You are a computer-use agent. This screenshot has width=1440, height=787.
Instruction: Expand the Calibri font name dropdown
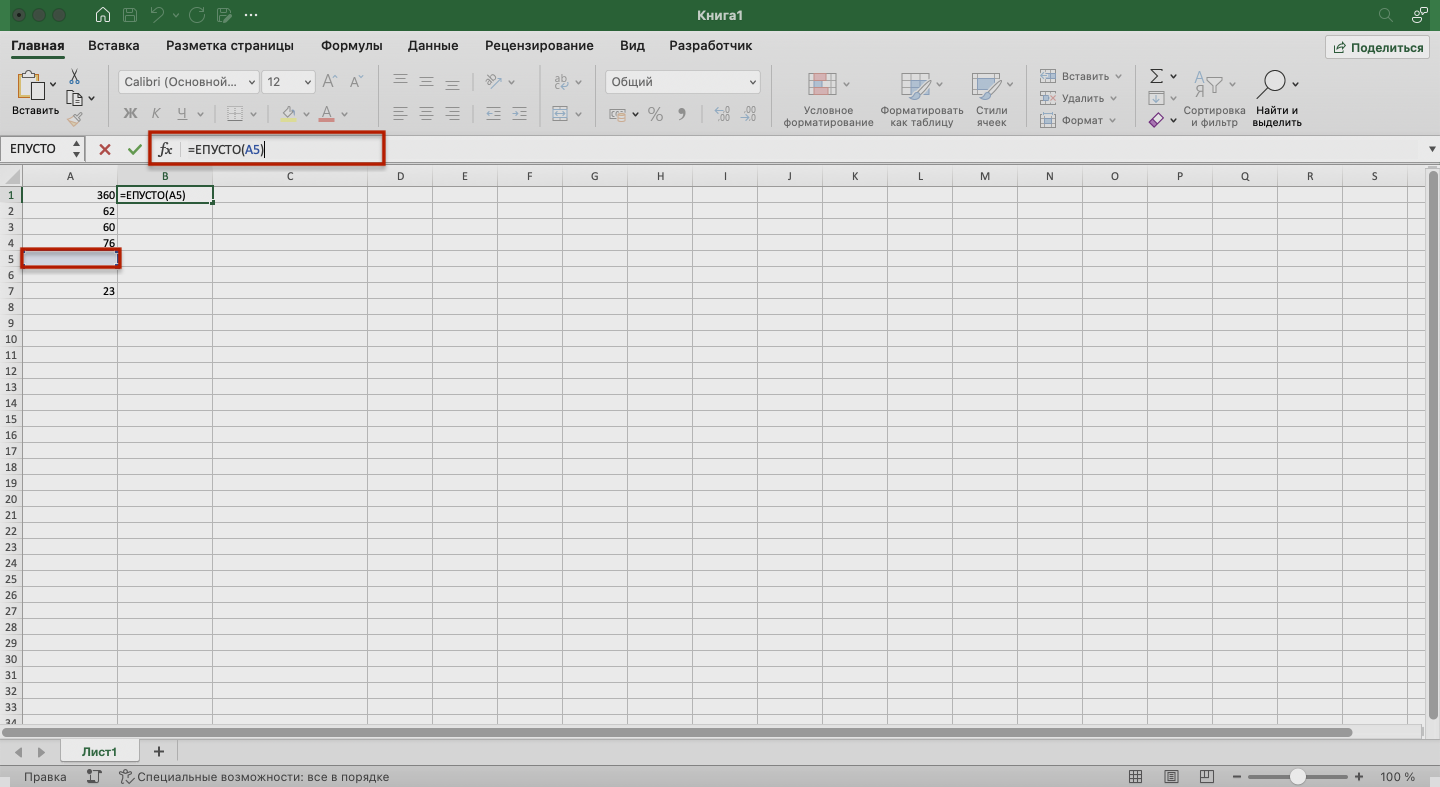coord(250,82)
